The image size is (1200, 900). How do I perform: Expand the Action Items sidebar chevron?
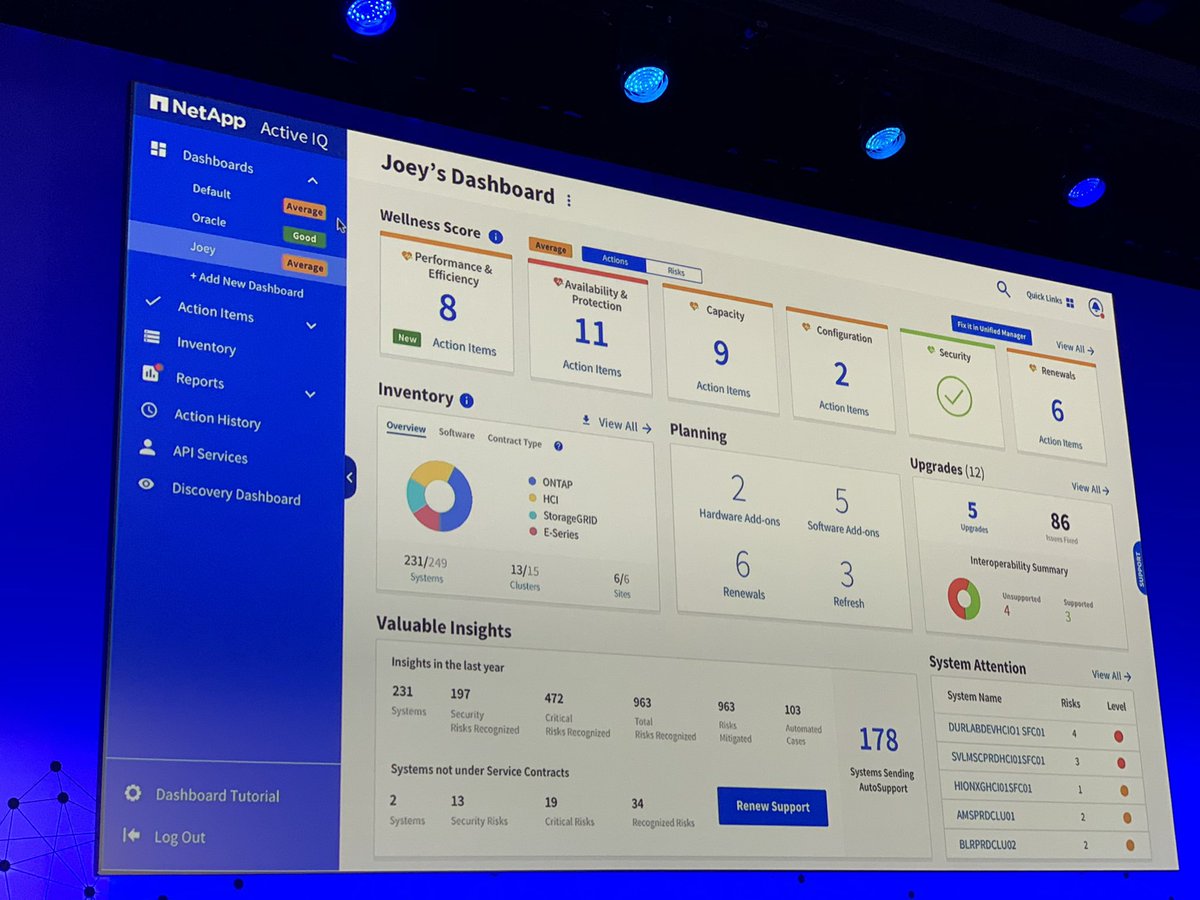(311, 326)
